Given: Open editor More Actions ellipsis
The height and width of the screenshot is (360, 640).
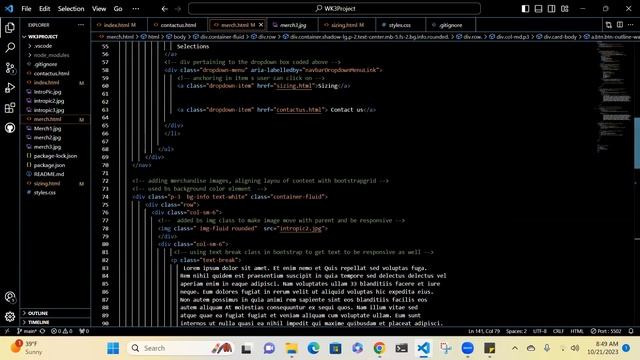Looking at the screenshot, I should click(x=631, y=25).
